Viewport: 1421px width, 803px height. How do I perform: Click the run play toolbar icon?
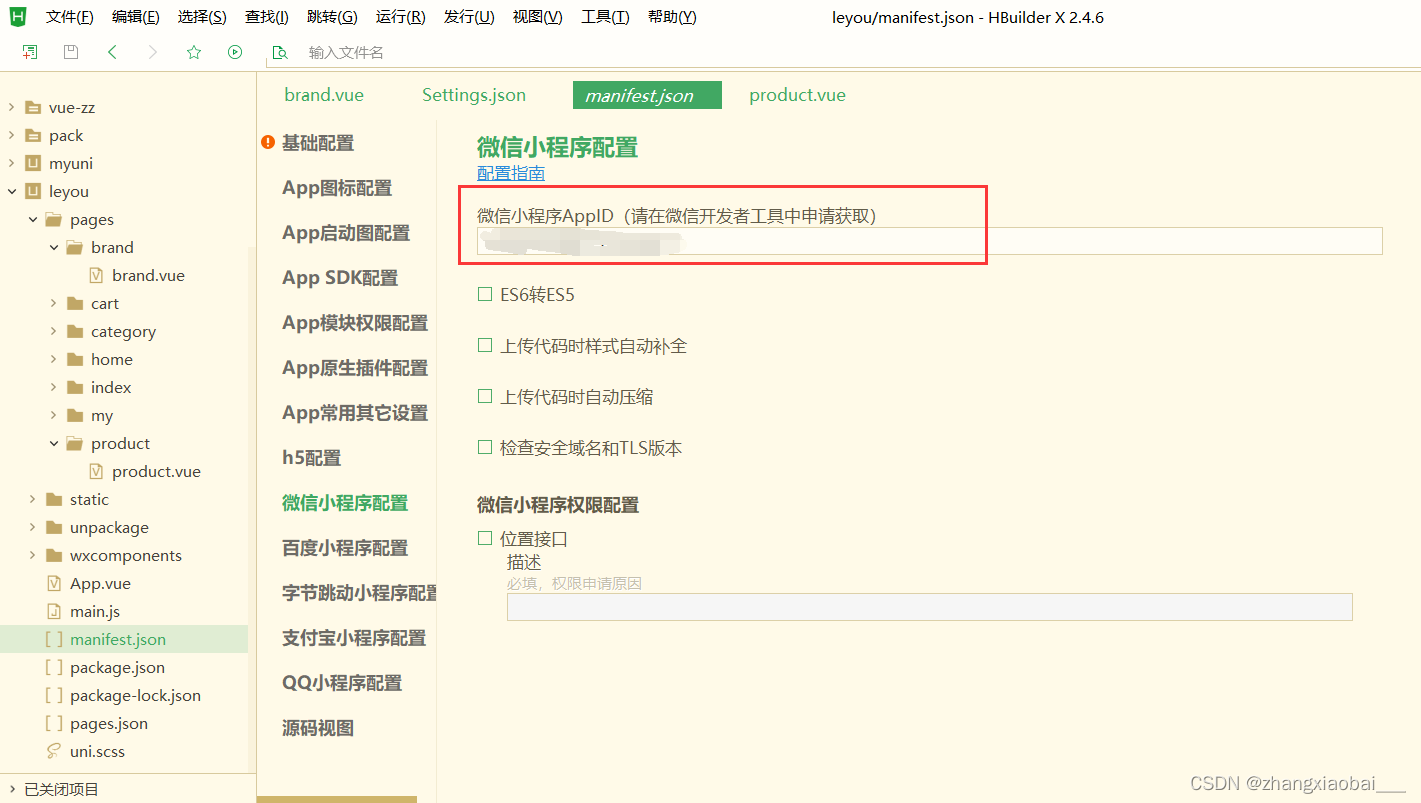click(x=235, y=52)
